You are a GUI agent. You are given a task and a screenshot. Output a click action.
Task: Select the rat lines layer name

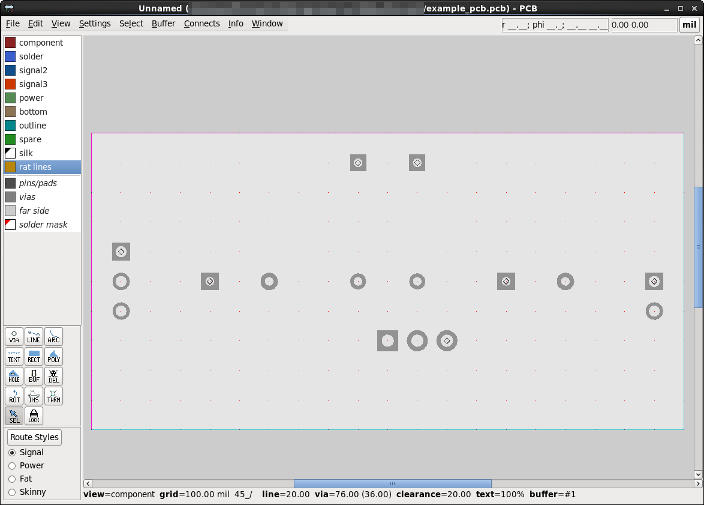(35, 167)
